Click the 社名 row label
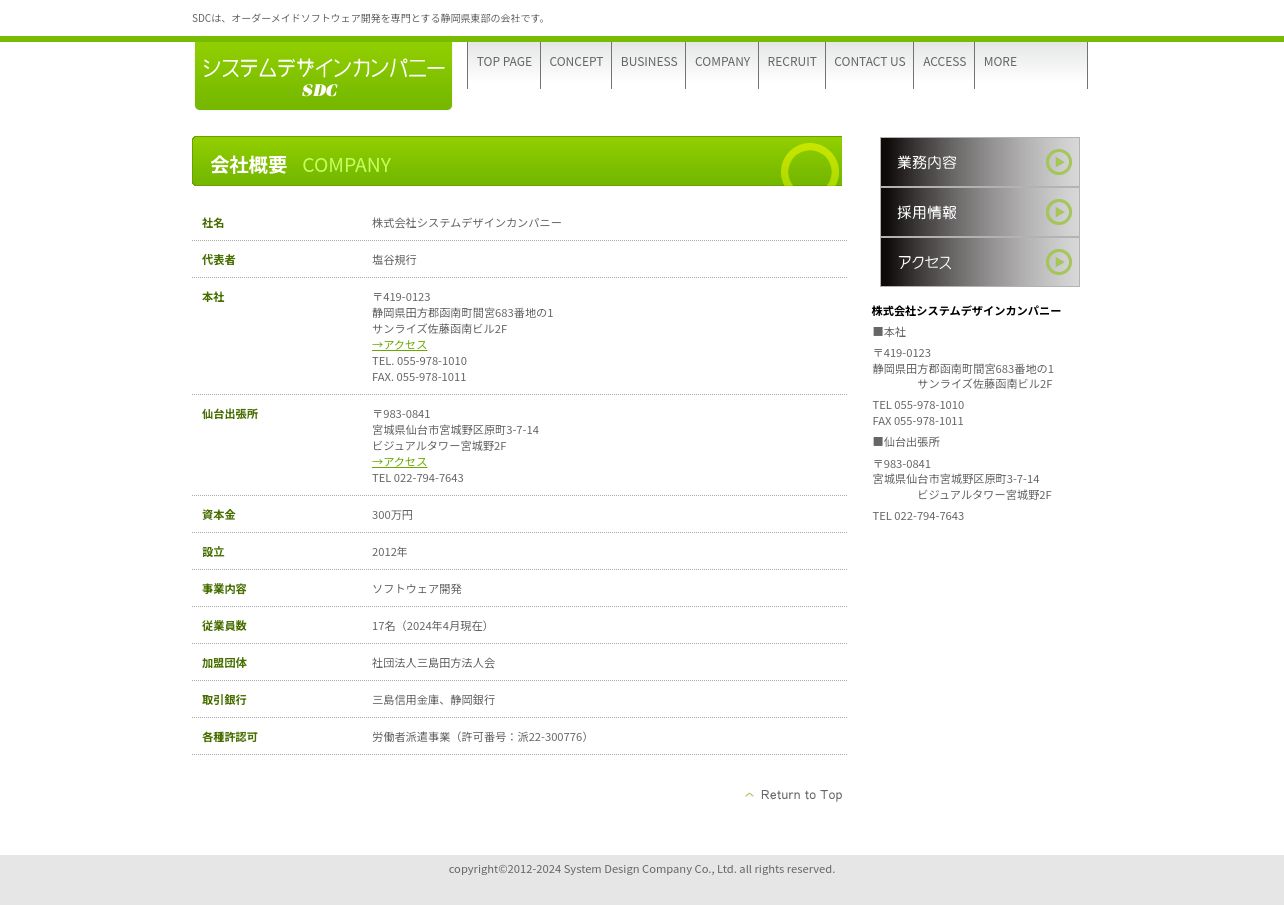This screenshot has height=905, width=1284. (x=213, y=223)
